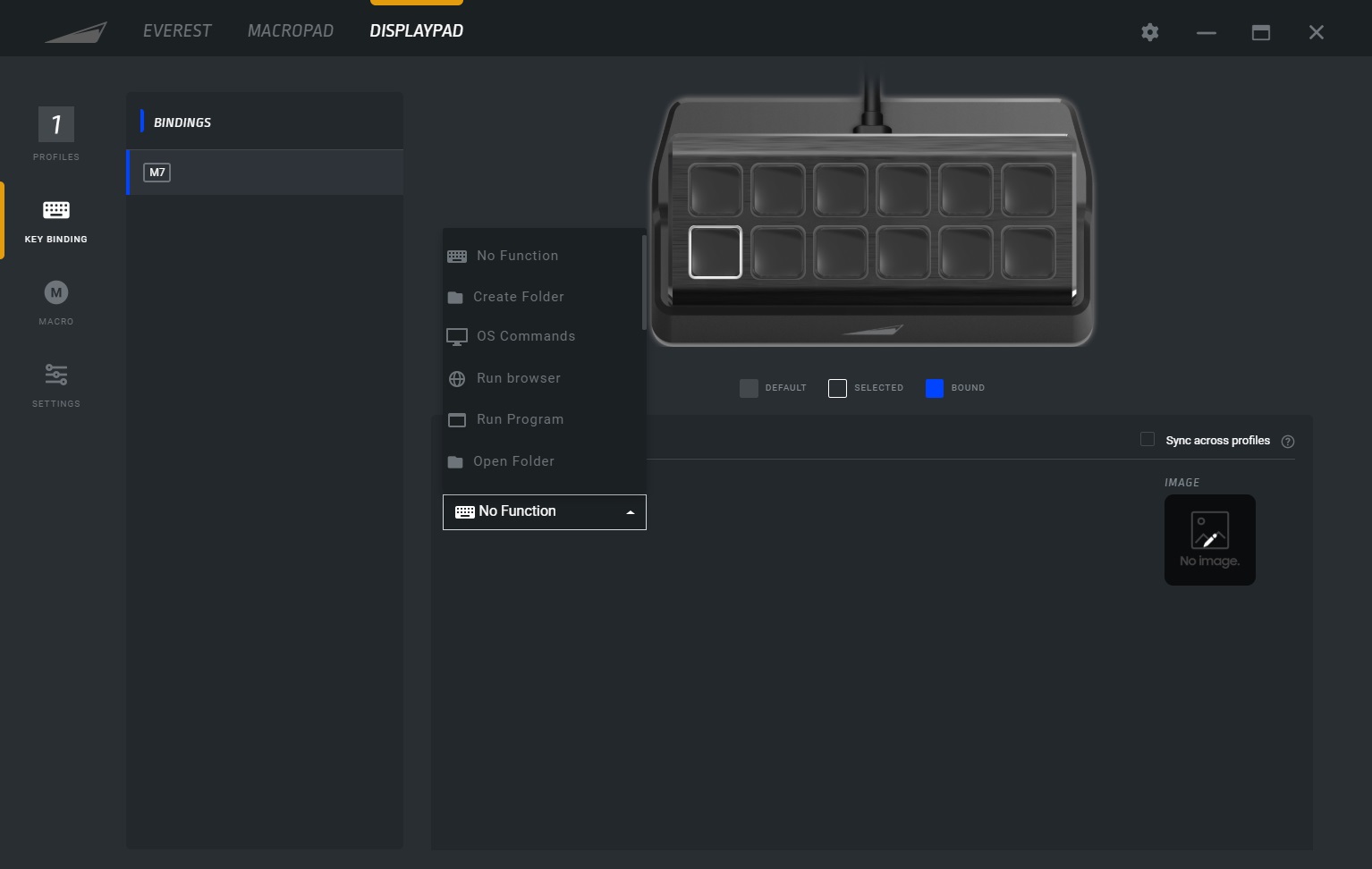
Task: Open Sync across profiles help icon
Action: [x=1288, y=441]
